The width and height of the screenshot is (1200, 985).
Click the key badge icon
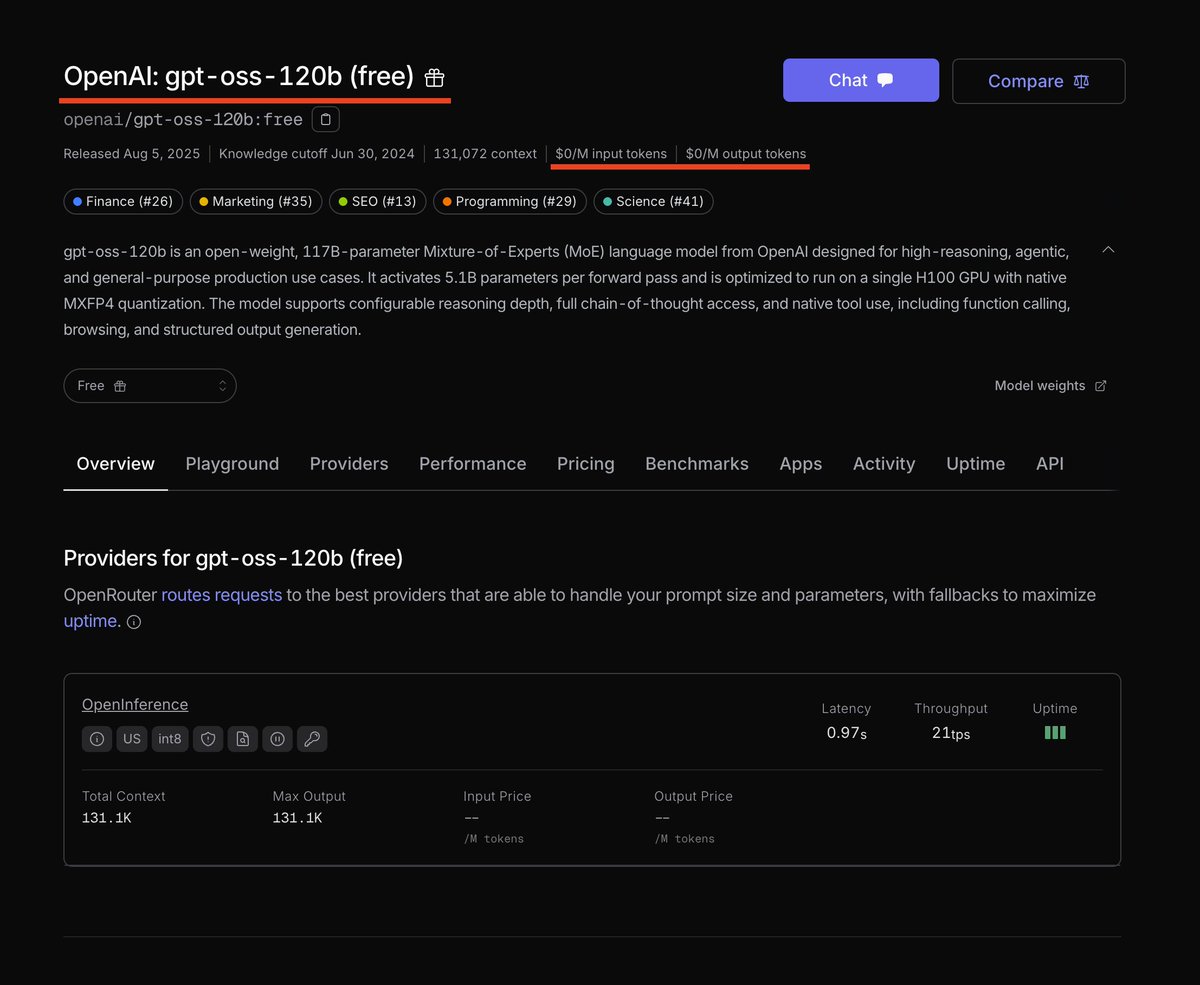[312, 739]
